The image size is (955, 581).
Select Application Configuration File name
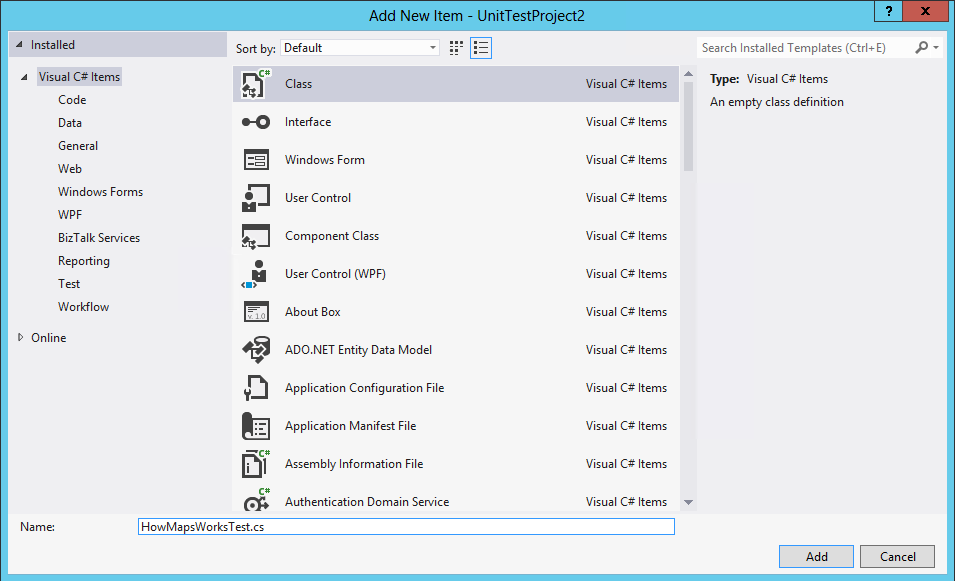point(364,388)
